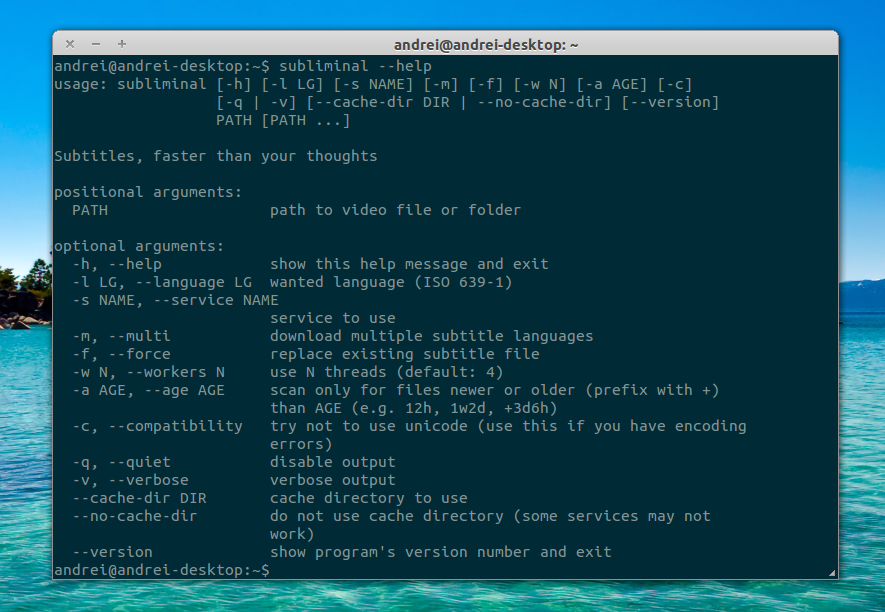This screenshot has width=885, height=612.
Task: Close the terminal window
Action: pos(70,43)
